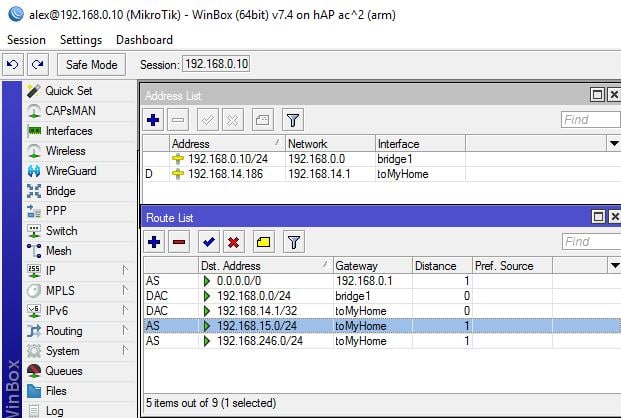621x418 pixels.
Task: Select route 192.168.15.0/24
Action: (x=382, y=326)
